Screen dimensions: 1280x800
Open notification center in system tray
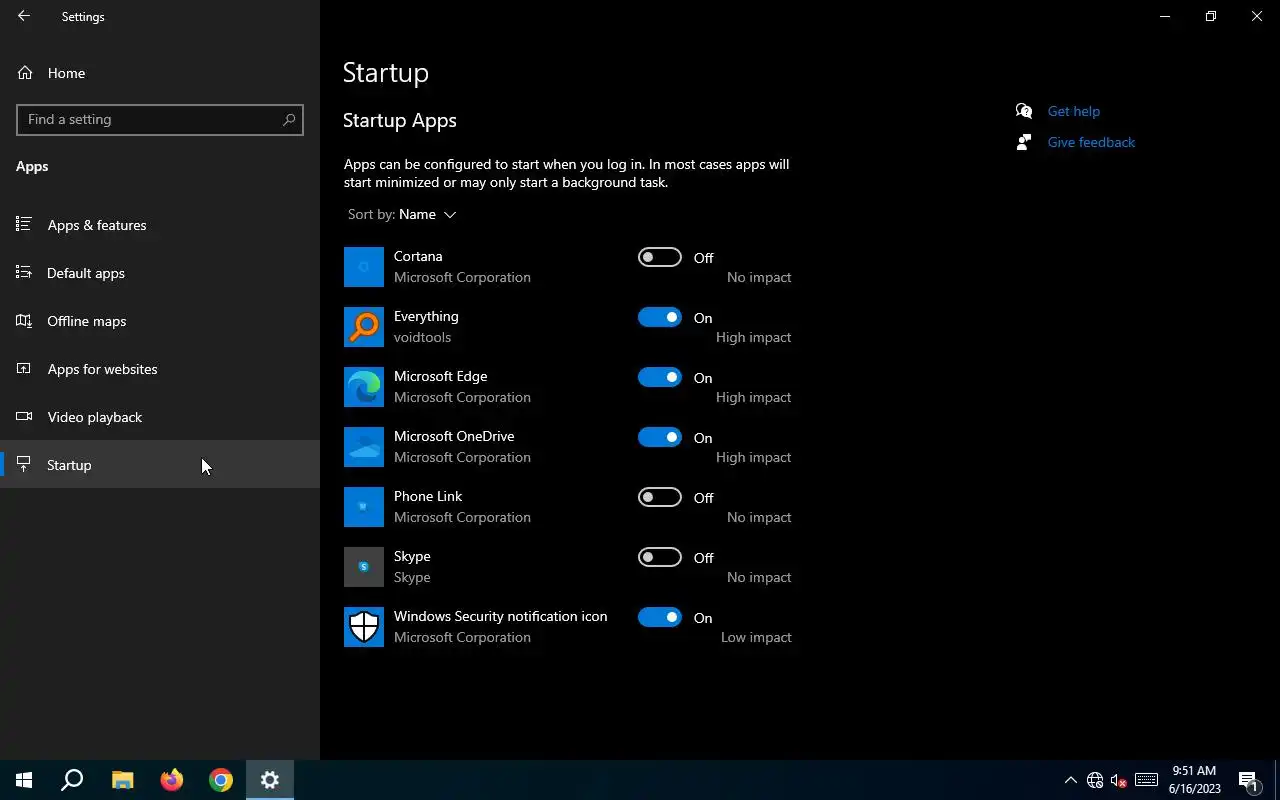(x=1248, y=780)
